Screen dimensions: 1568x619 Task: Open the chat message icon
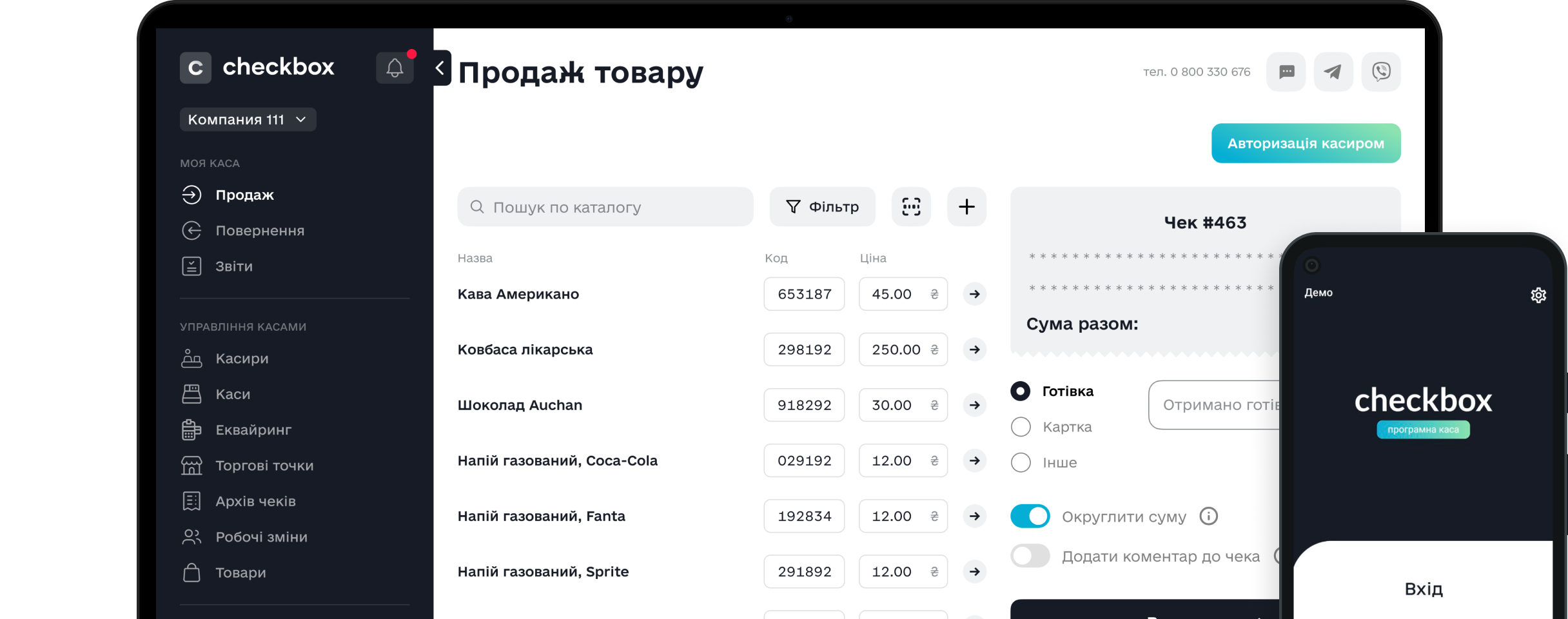click(1286, 72)
